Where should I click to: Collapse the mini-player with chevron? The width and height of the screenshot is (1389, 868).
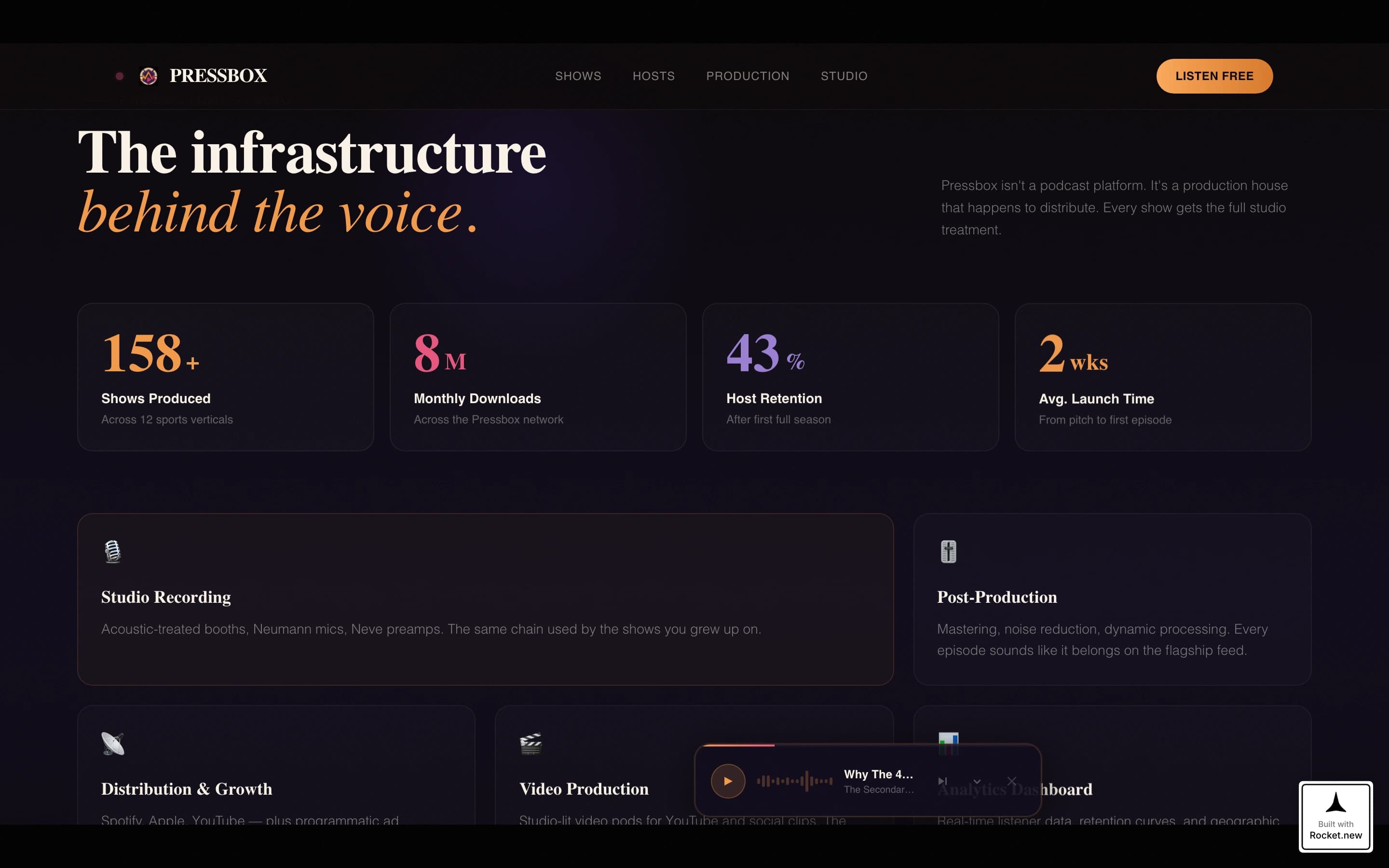977,781
